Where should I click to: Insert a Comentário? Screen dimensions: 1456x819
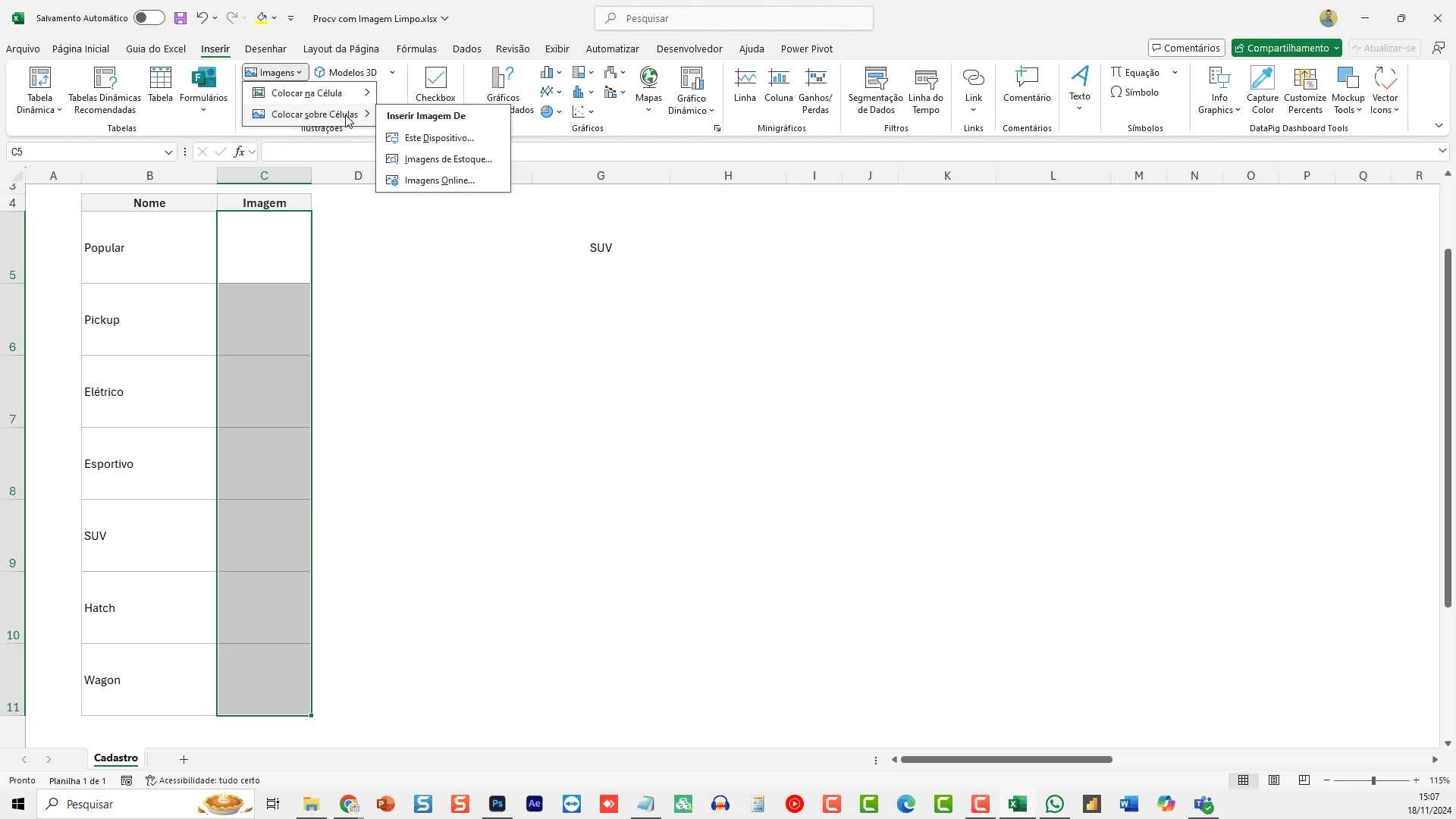1027,84
